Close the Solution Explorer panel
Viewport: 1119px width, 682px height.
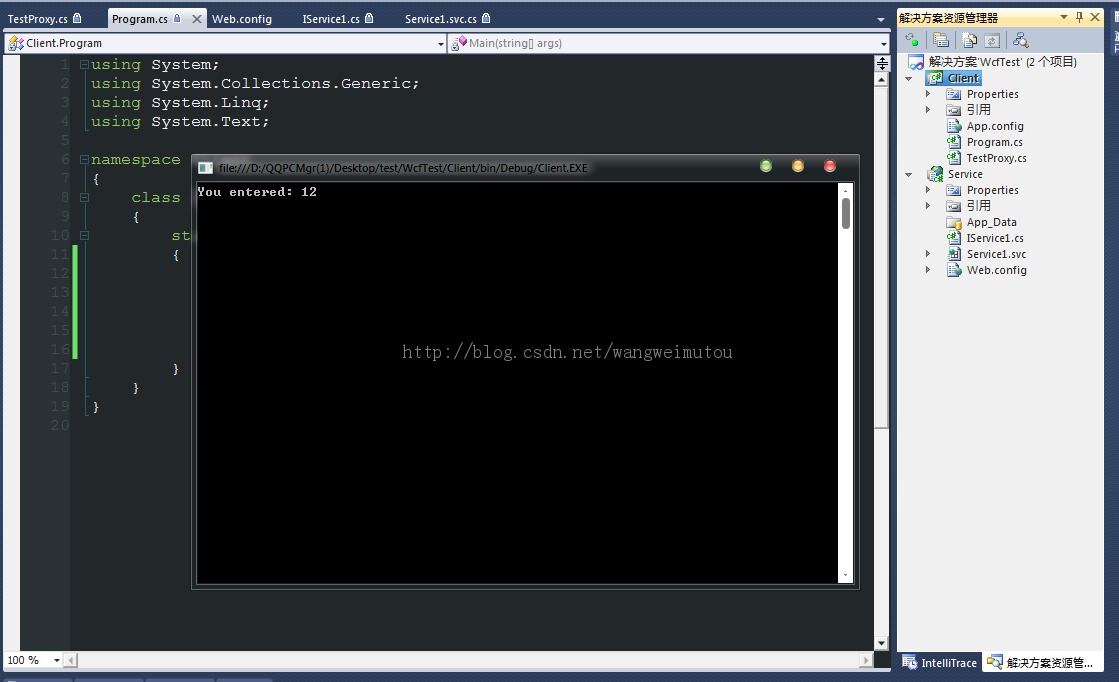pos(1095,17)
